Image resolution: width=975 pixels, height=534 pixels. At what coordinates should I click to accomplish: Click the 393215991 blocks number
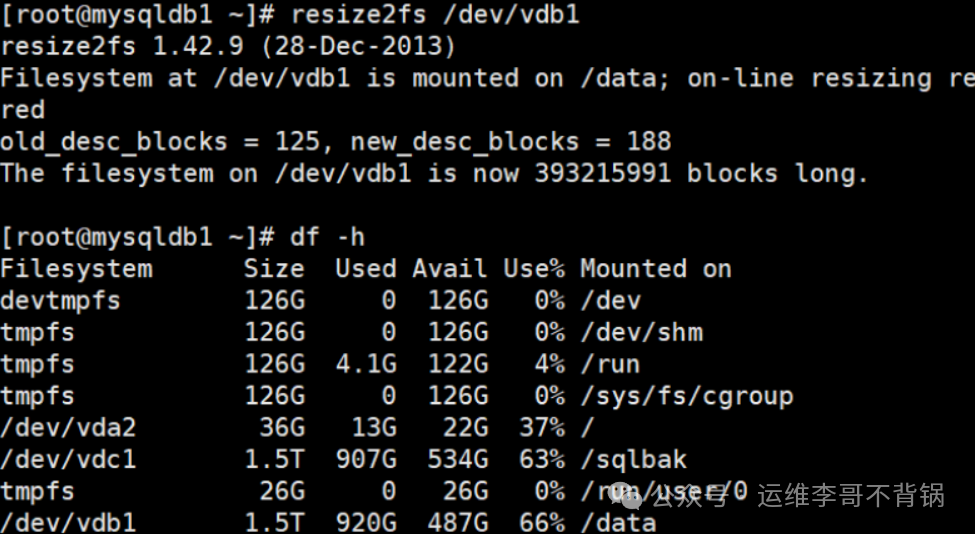(603, 174)
